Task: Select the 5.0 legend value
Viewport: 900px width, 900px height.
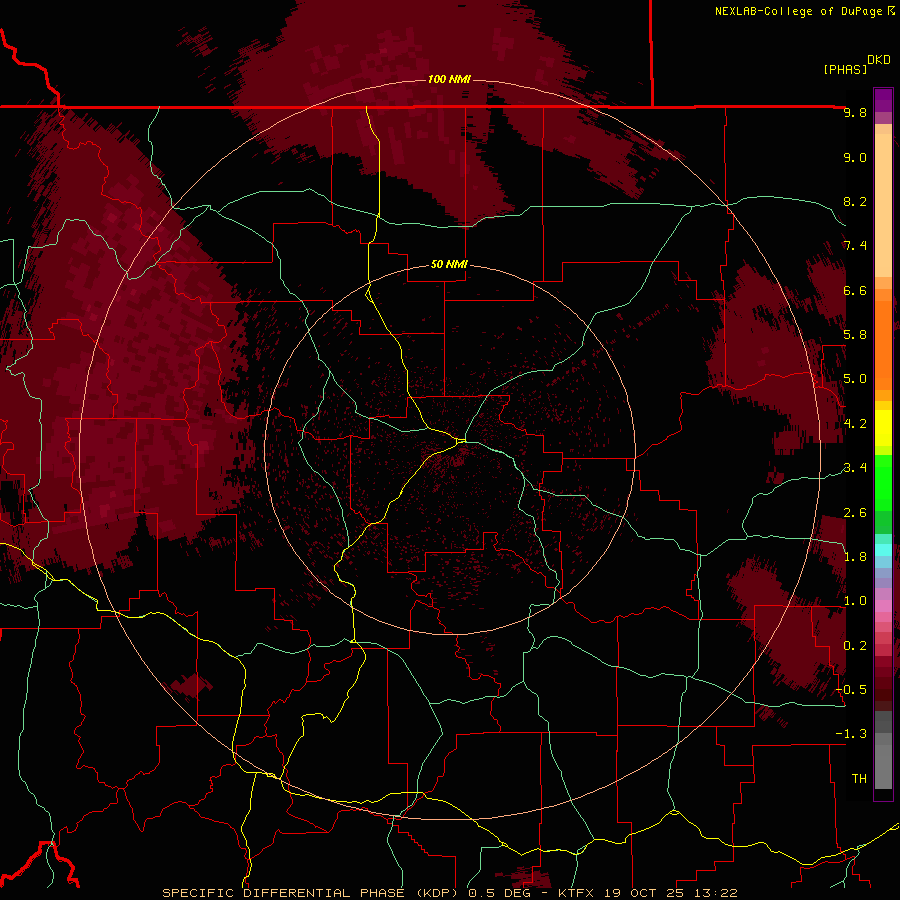Action: pos(855,379)
